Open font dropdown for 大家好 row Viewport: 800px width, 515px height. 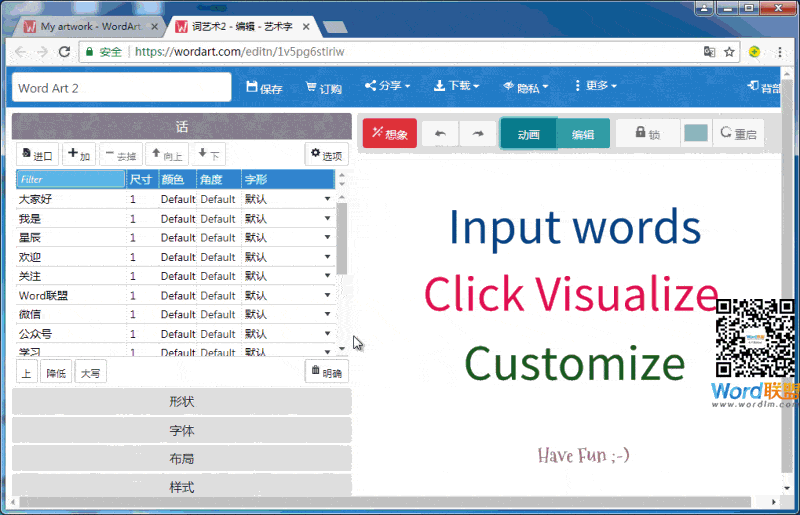[326, 199]
